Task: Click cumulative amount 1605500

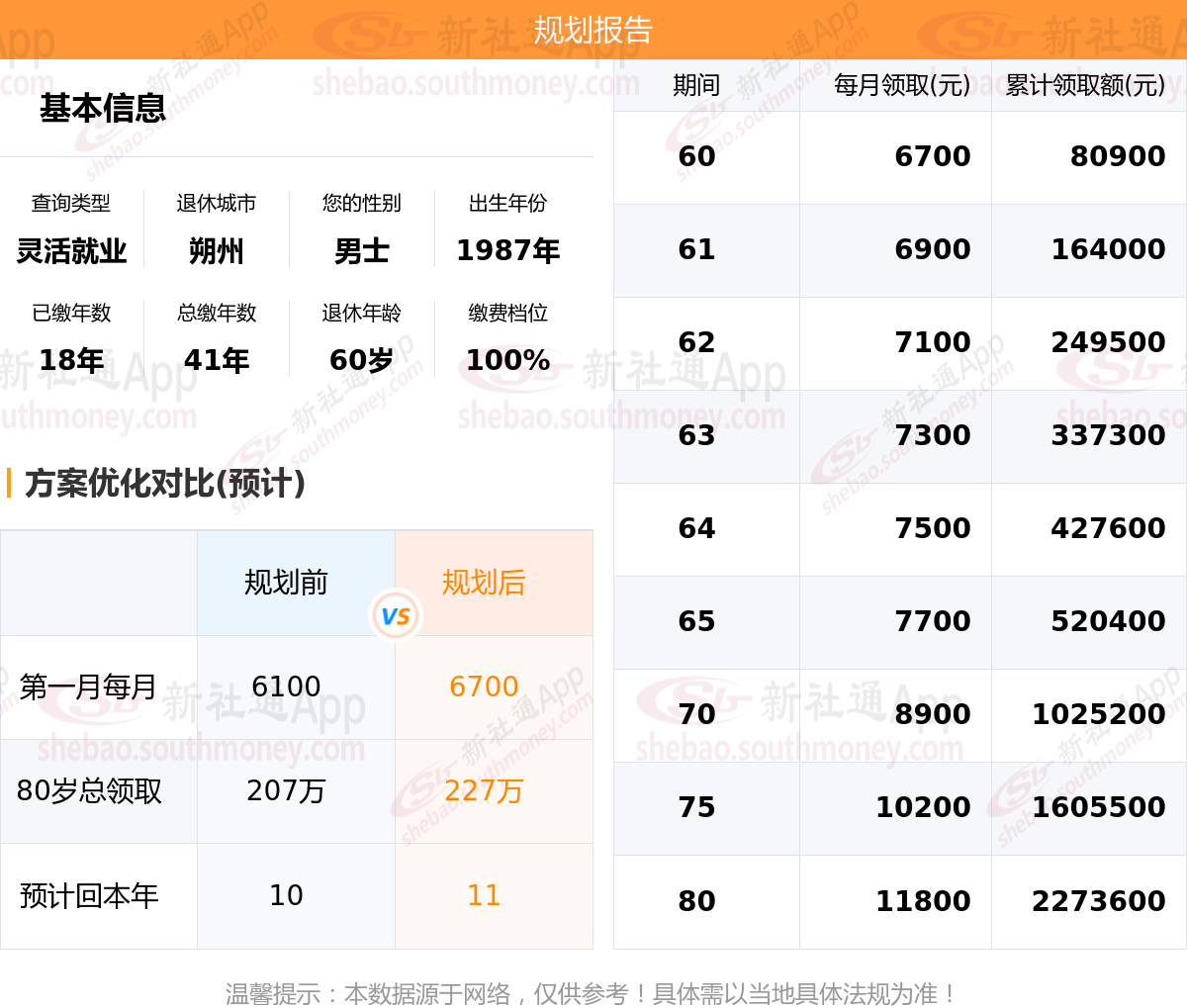Action: click(x=1098, y=807)
